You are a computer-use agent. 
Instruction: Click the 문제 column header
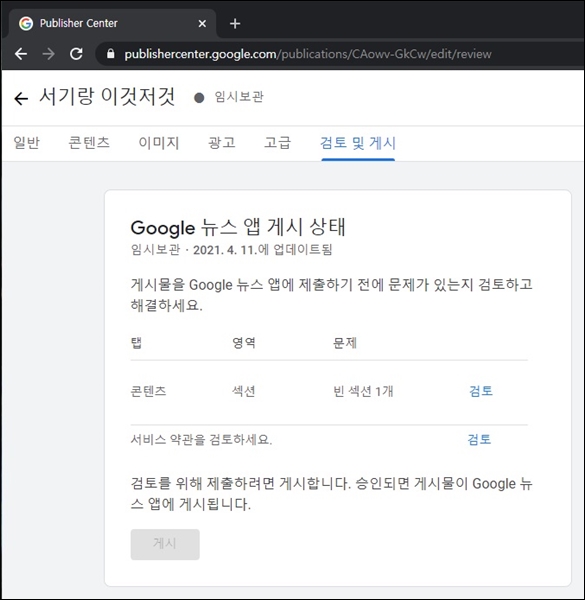(345, 342)
